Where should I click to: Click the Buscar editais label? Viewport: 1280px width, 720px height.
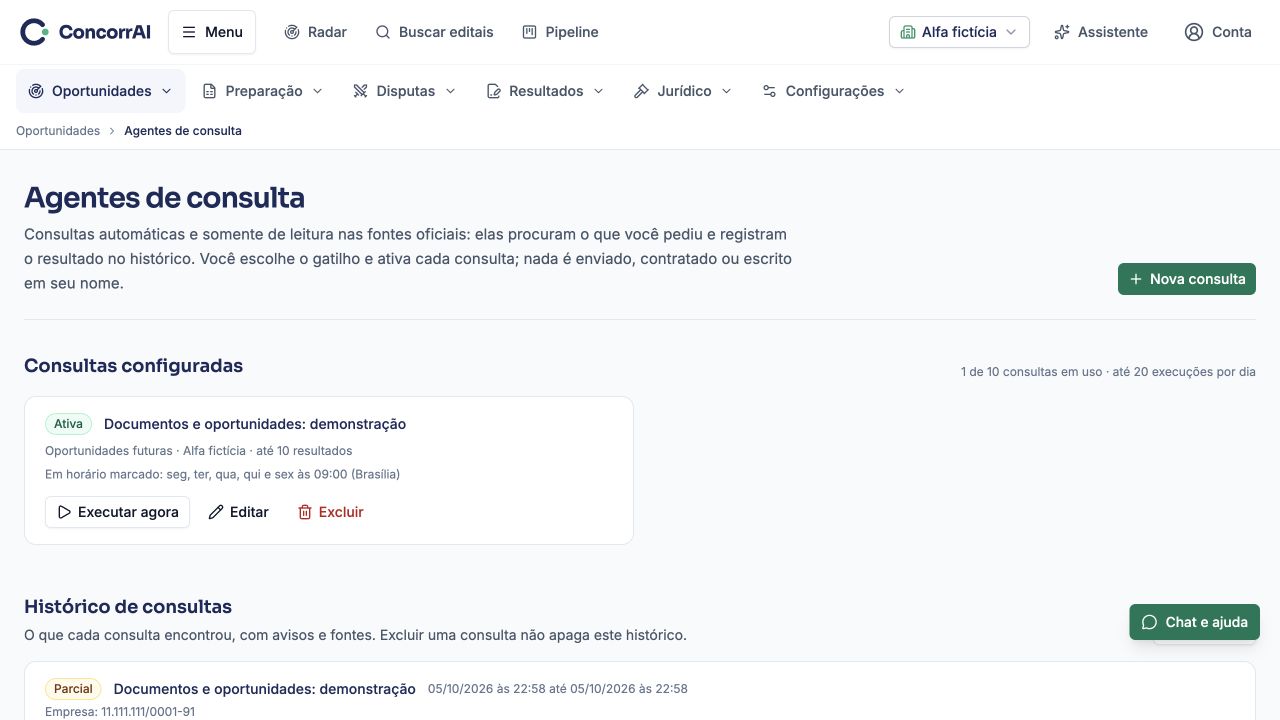click(446, 32)
